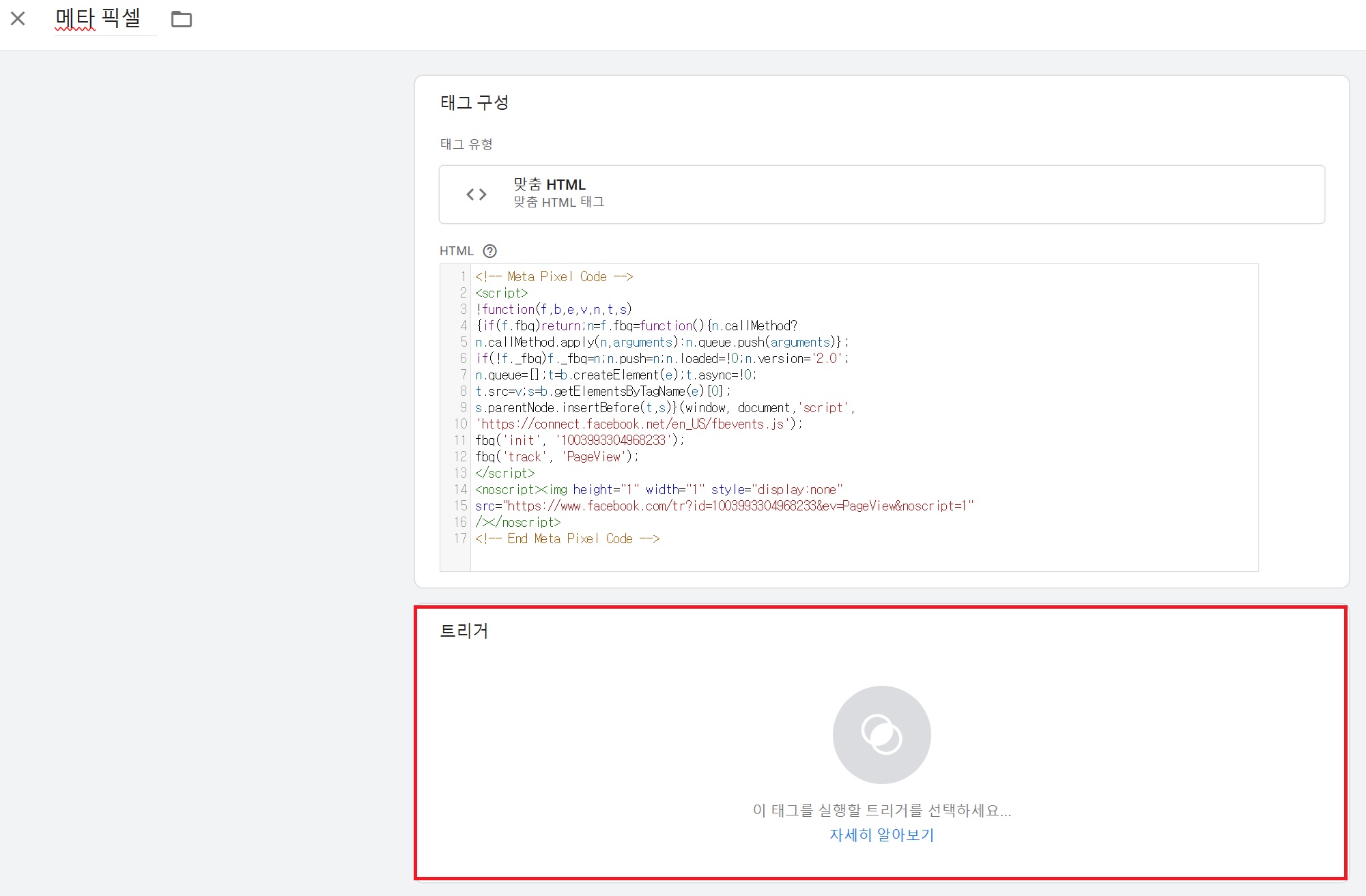Click line number 17 in code gutter
Screen dimensions: 1366x896
coord(461,538)
